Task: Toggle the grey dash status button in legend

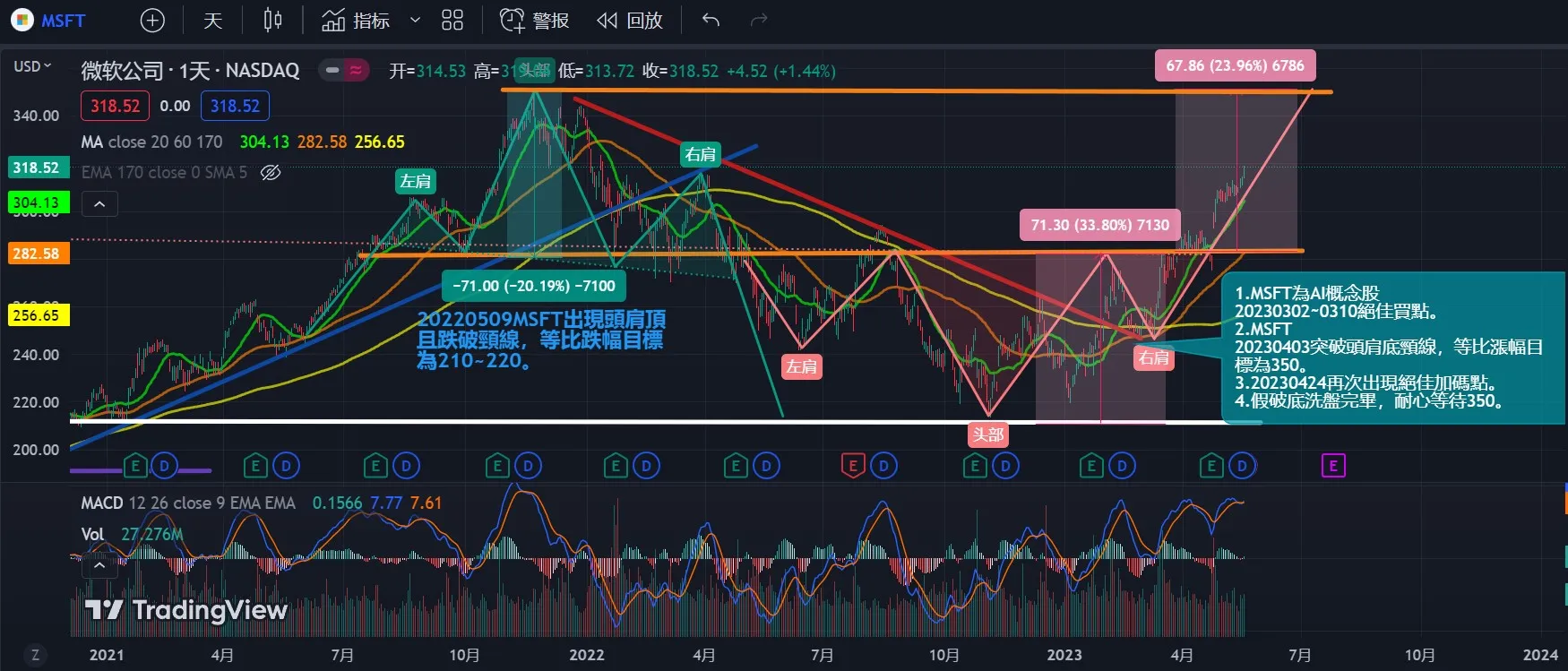Action: pos(332,70)
